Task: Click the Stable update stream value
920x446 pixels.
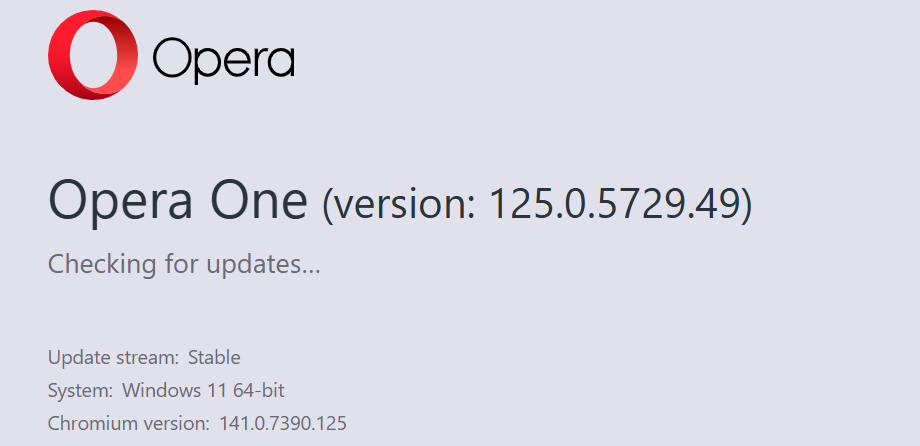Action: tap(216, 357)
